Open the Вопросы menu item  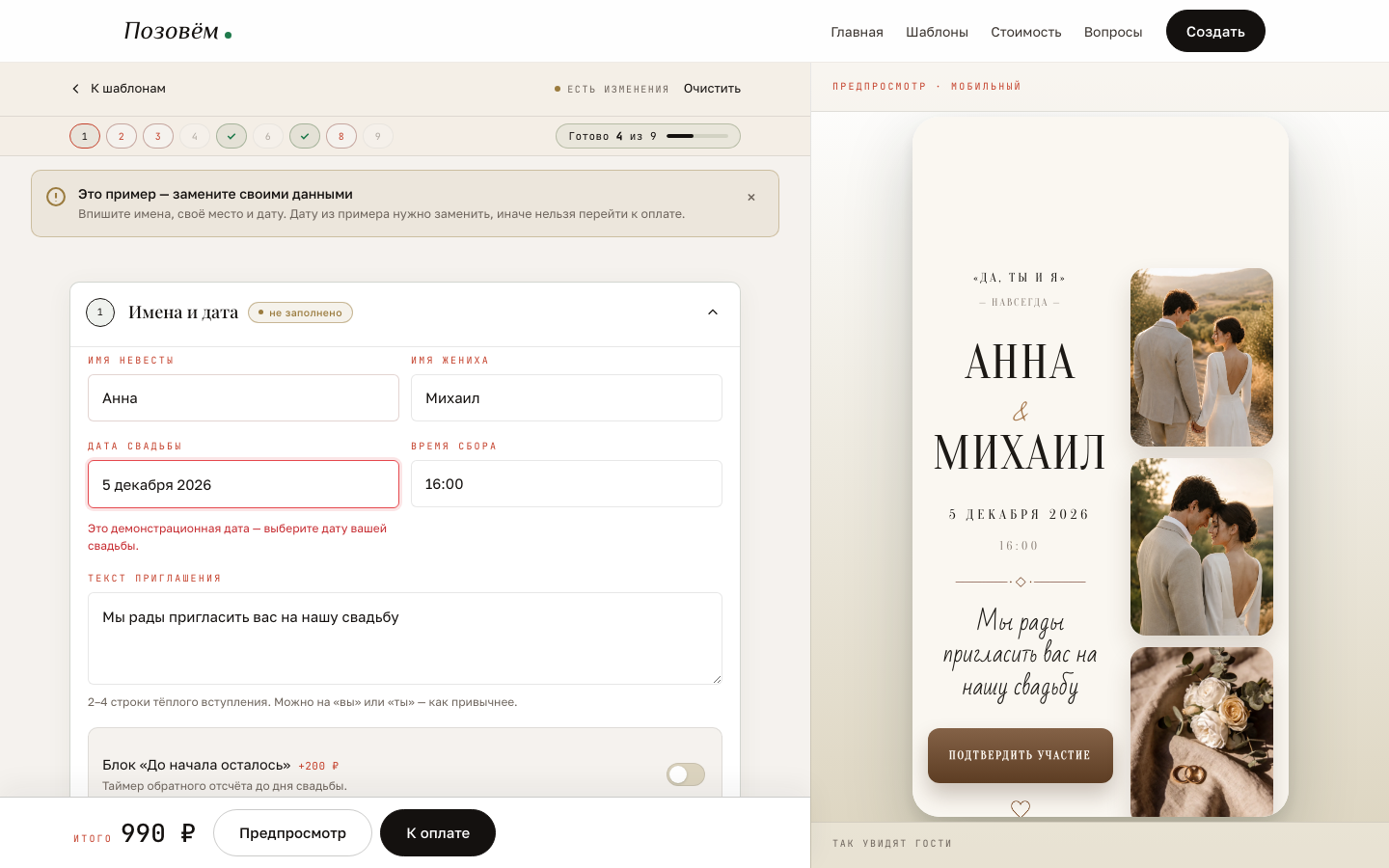(x=1113, y=32)
